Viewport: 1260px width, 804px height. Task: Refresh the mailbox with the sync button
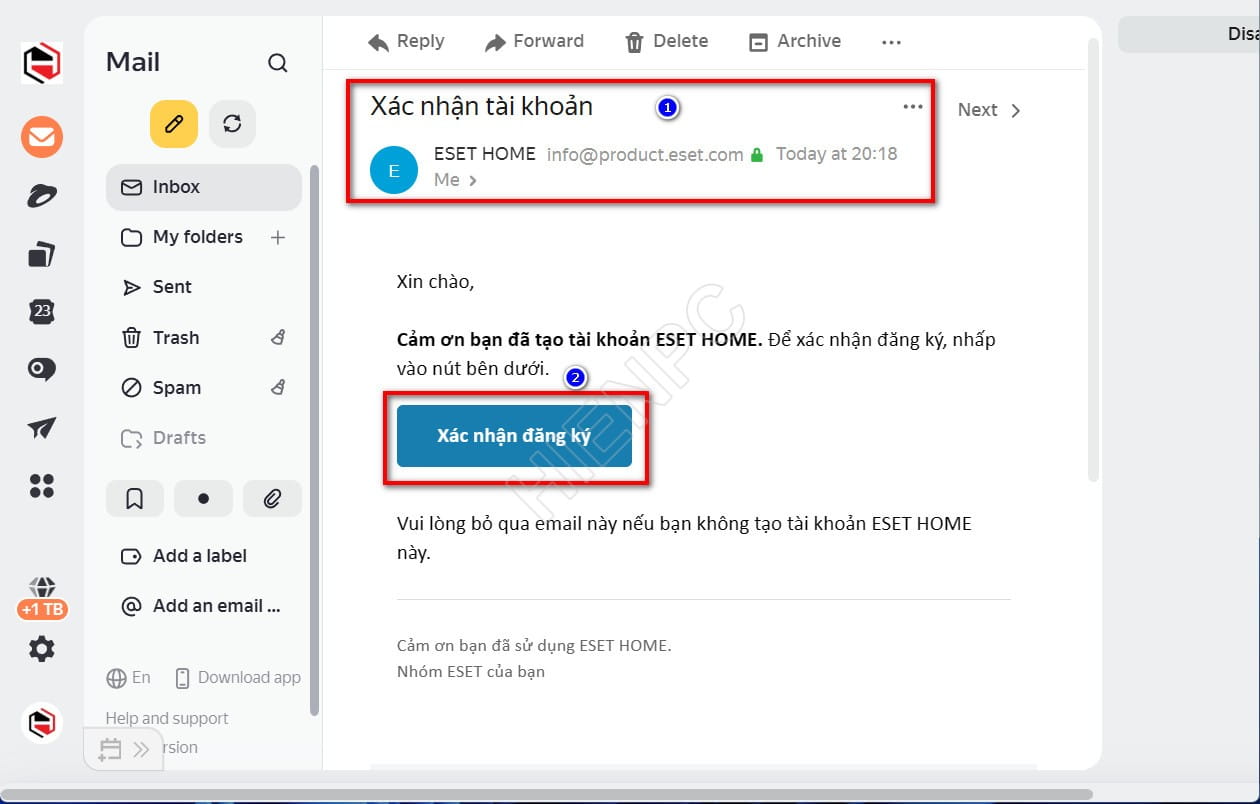click(x=232, y=124)
